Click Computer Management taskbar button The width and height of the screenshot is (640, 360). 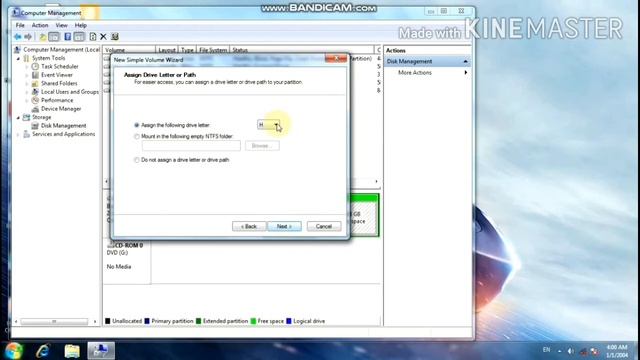coord(101,351)
